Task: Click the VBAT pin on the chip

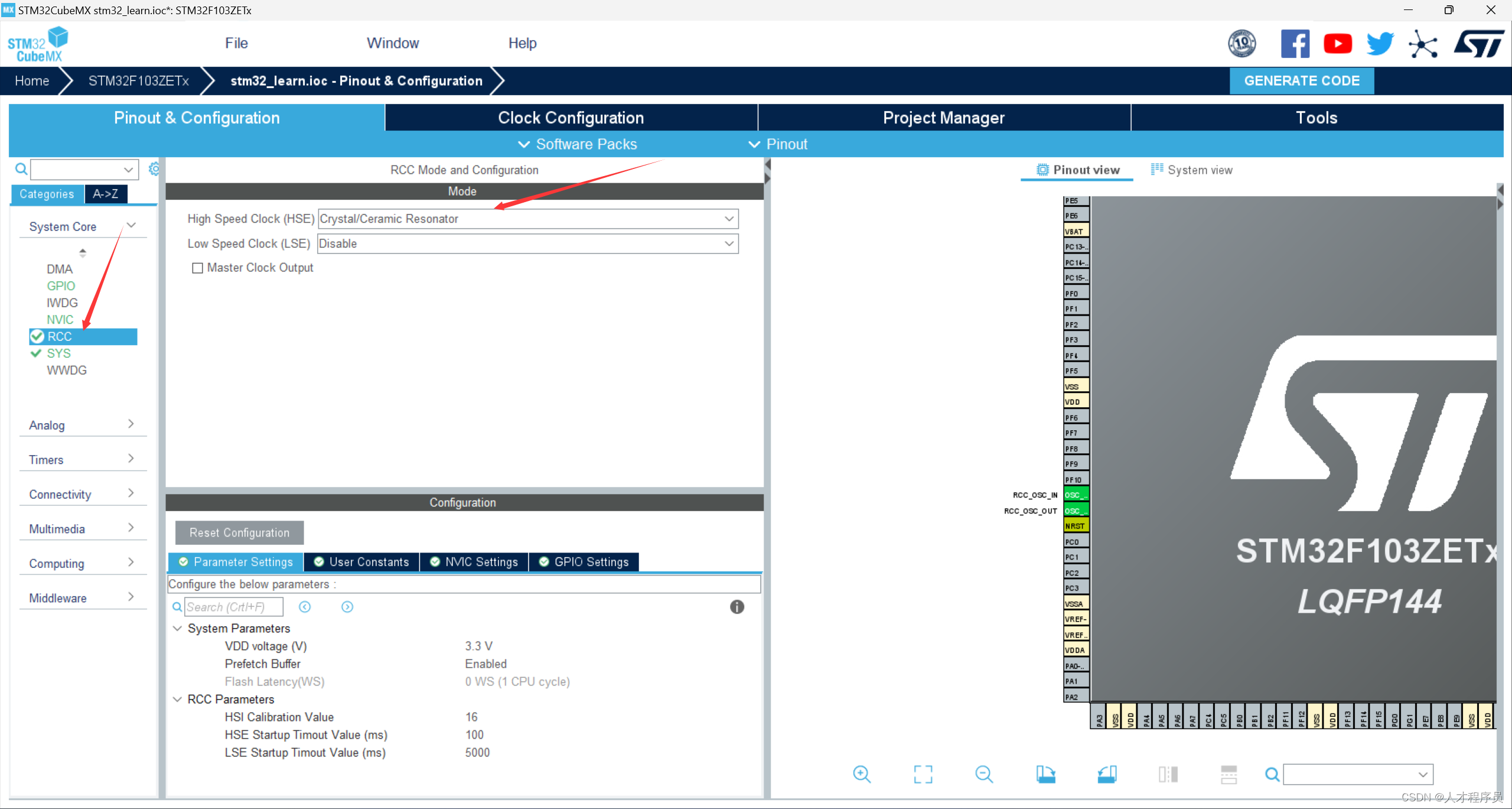Action: 1076,232
